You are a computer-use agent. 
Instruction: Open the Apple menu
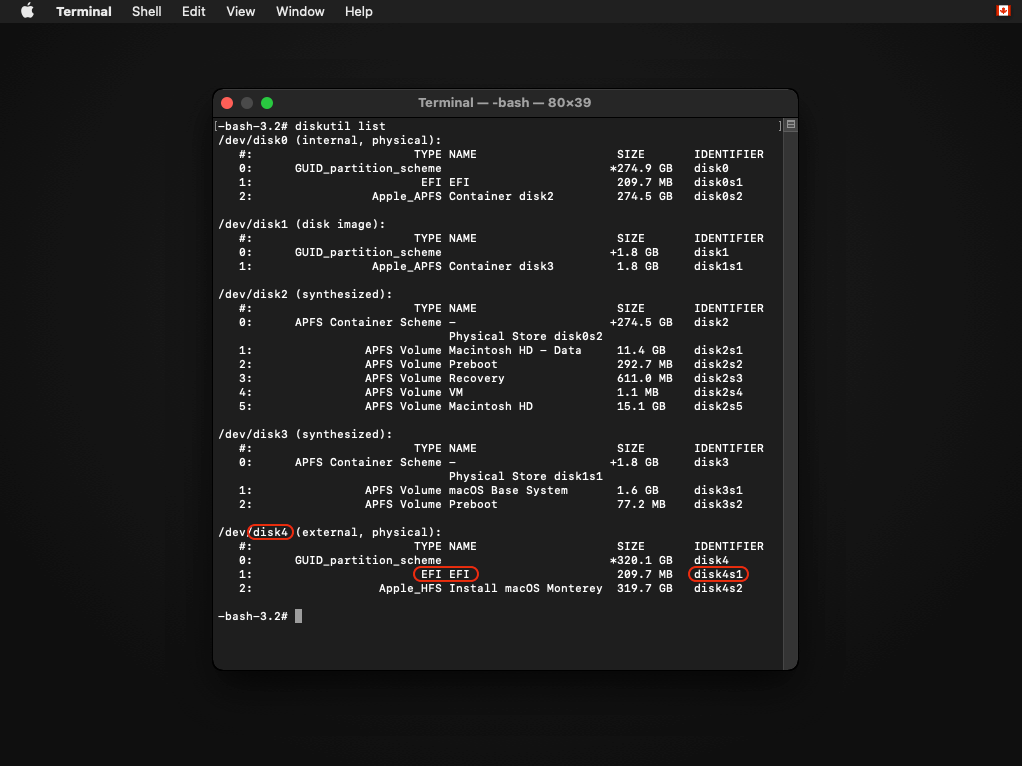click(27, 11)
